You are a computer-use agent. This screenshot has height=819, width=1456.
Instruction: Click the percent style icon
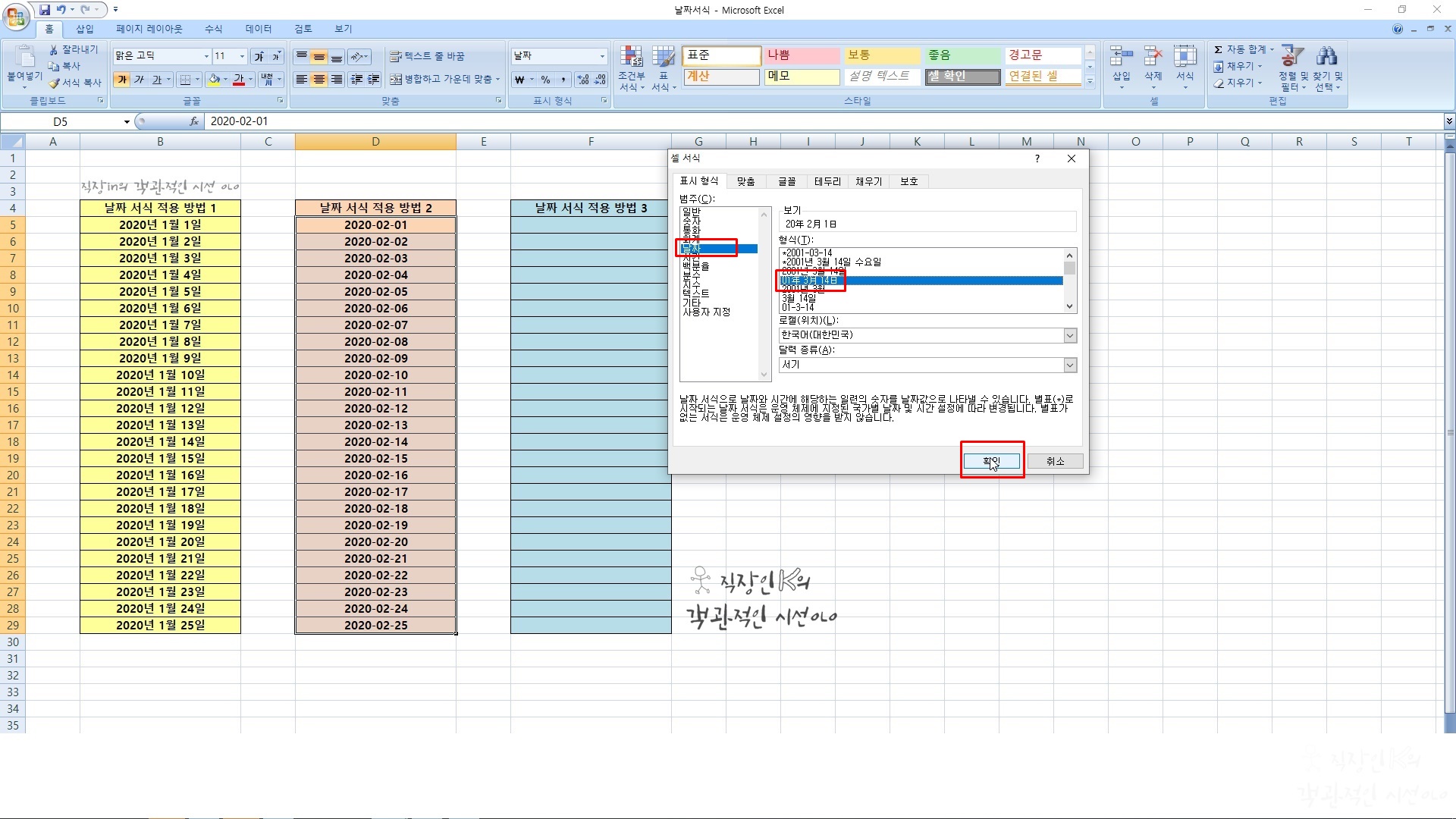click(x=545, y=80)
